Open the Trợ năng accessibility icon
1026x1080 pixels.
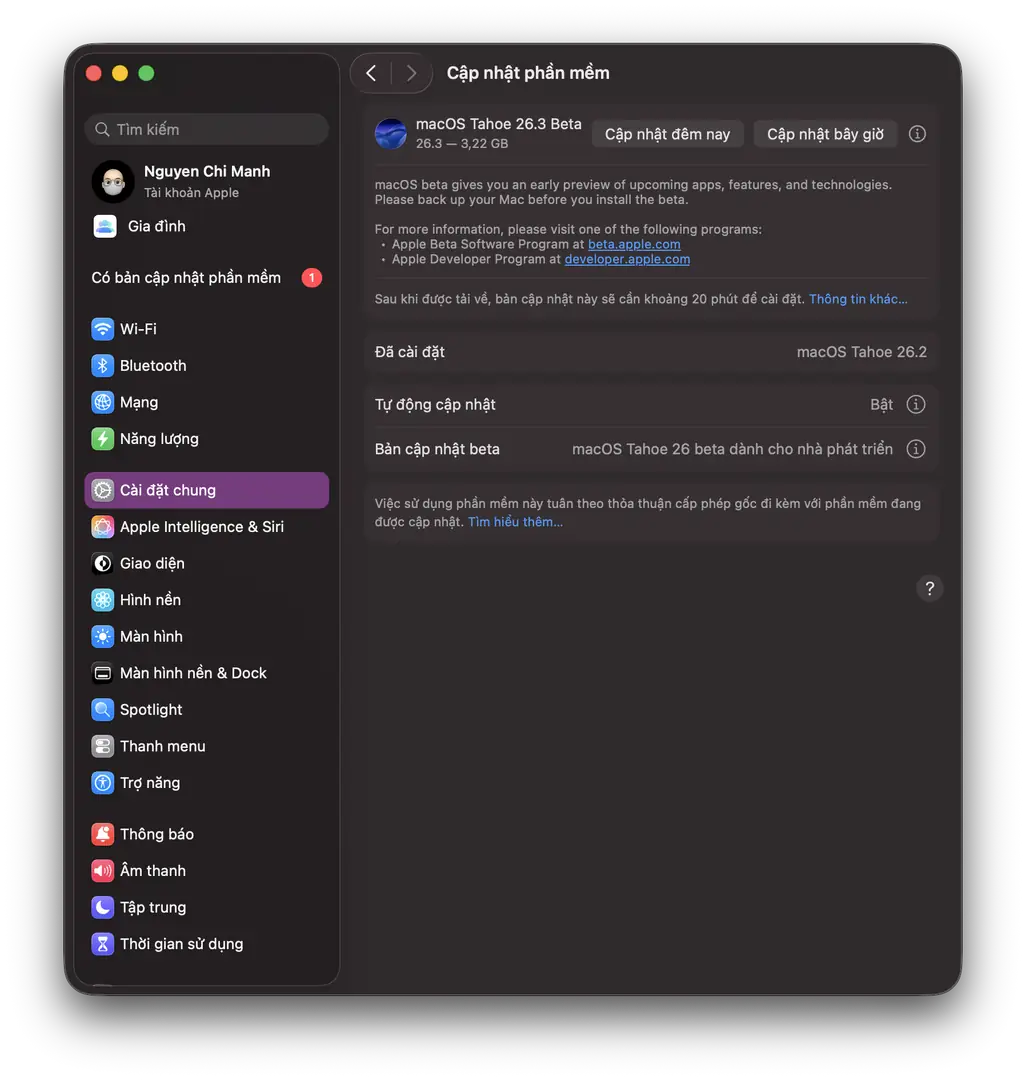coord(103,782)
